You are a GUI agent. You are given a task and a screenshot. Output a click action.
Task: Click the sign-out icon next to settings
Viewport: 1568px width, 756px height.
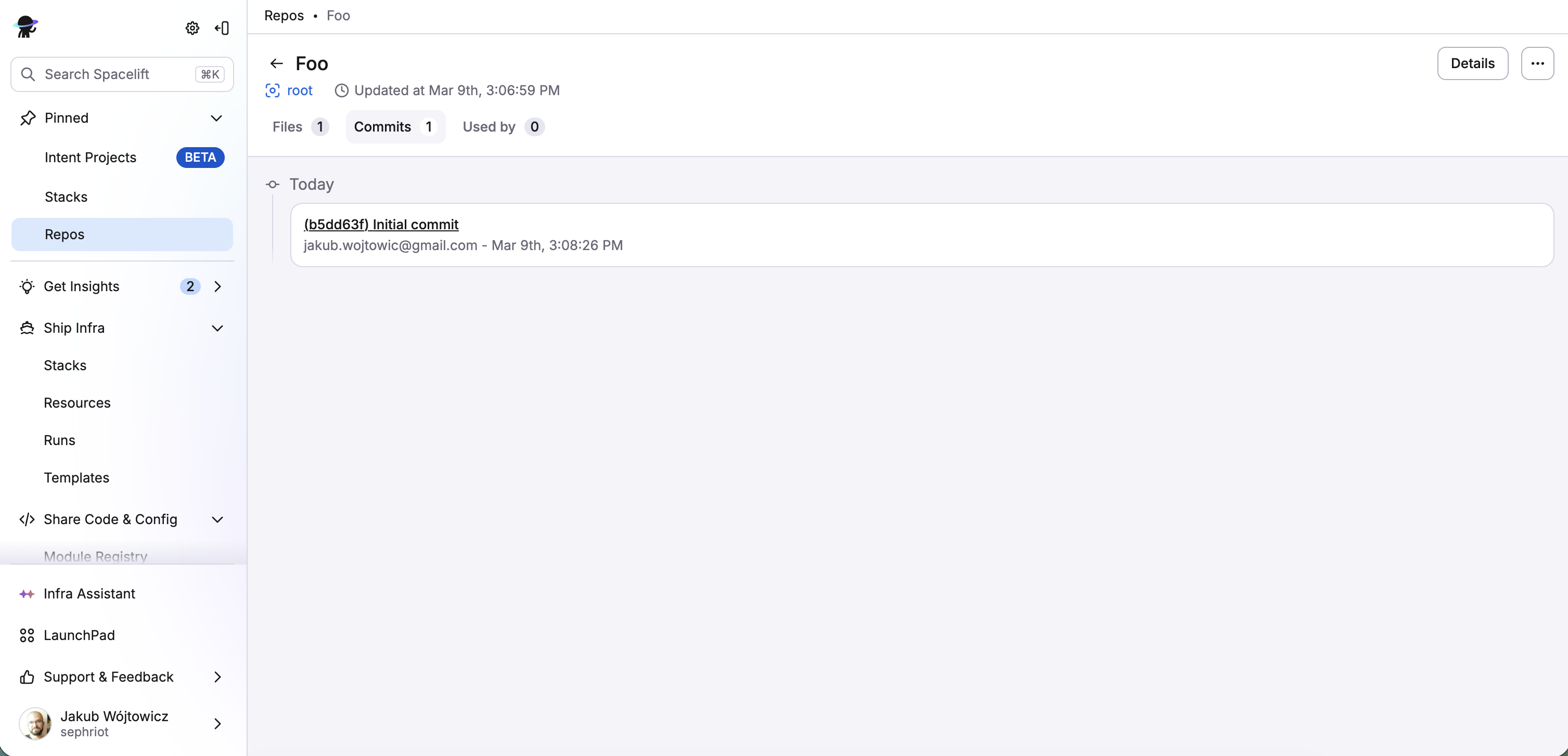pos(222,28)
